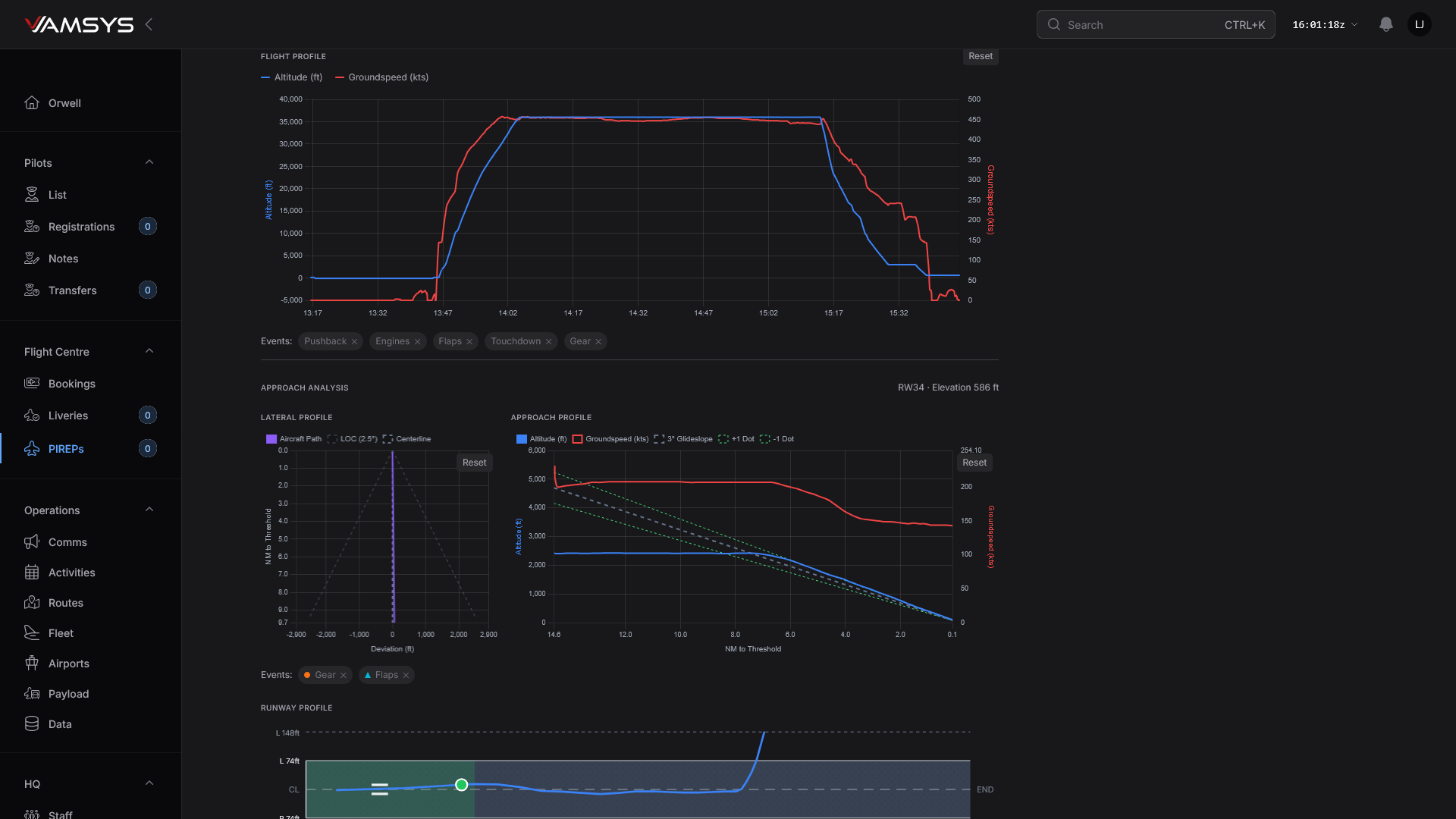Open the notifications bell icon

[x=1385, y=24]
